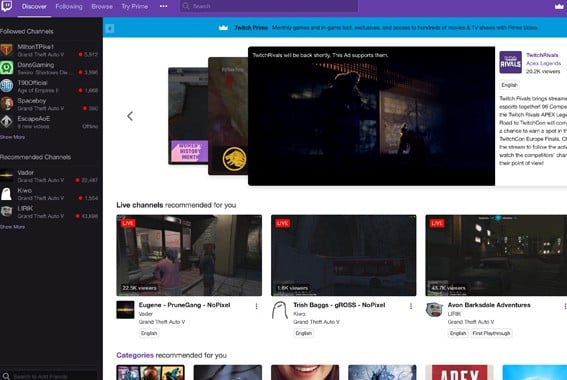Open options menu for Eugene PruneGang stream
Screen dimensions: 567x380
click(256, 306)
